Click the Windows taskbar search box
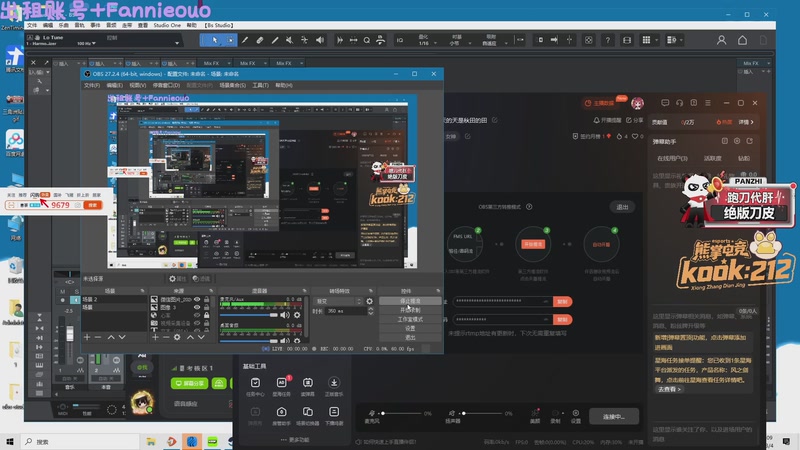Viewport: 800px width, 450px height. 80,441
